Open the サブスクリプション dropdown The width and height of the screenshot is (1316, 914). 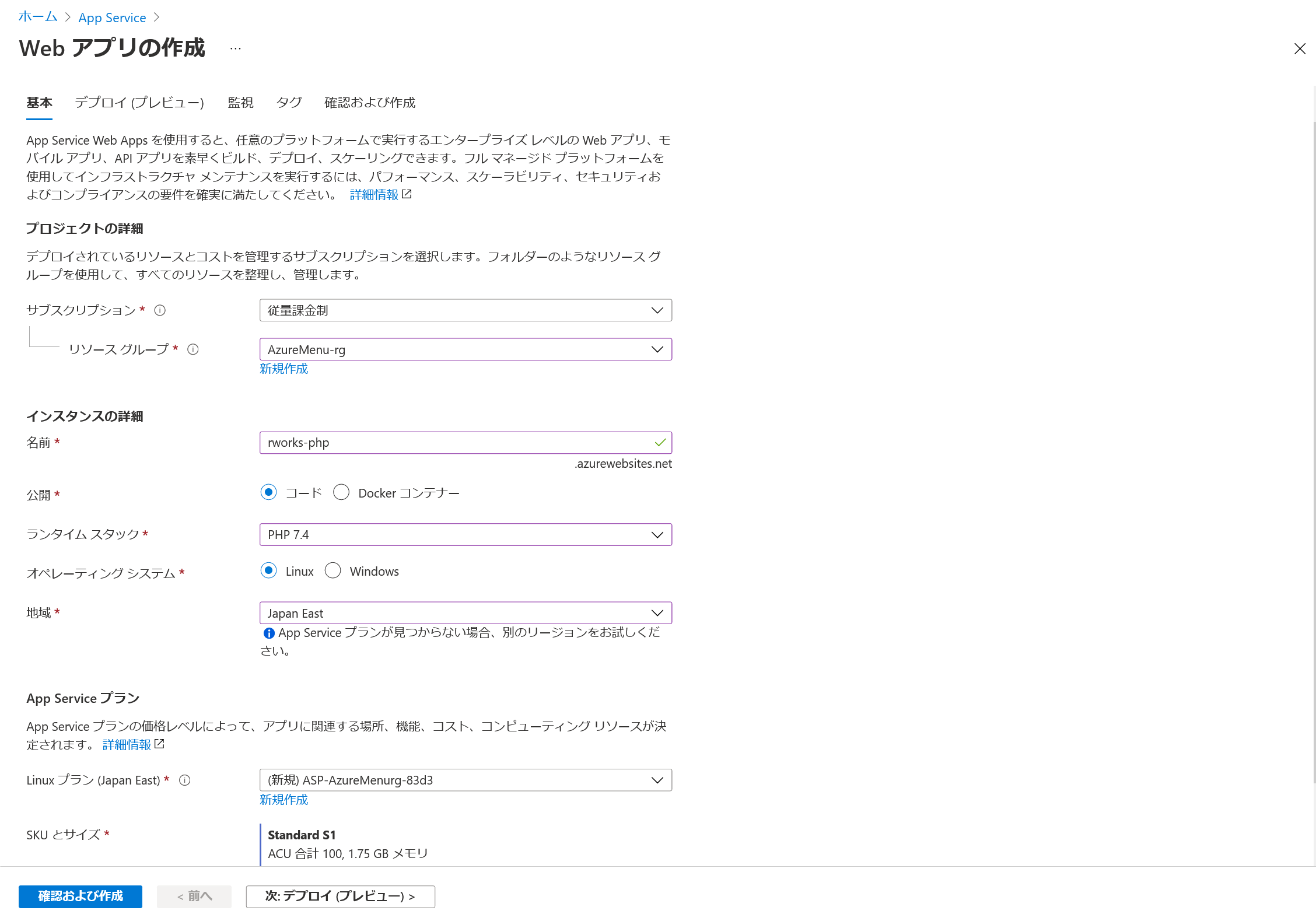(466, 310)
